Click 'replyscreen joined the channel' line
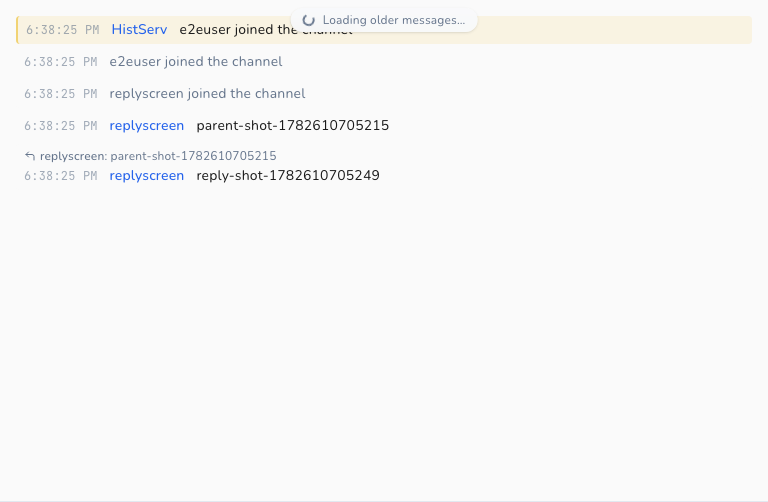The width and height of the screenshot is (768, 502). pos(207,94)
